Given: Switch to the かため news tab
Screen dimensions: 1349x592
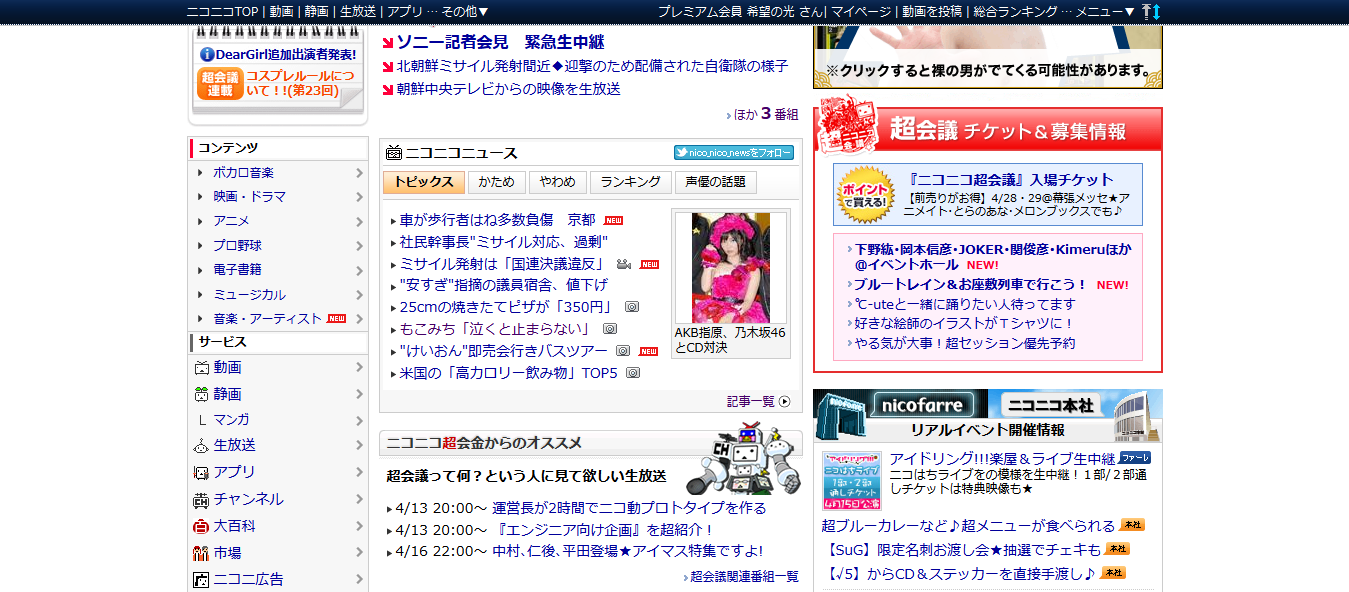Looking at the screenshot, I should 496,182.
